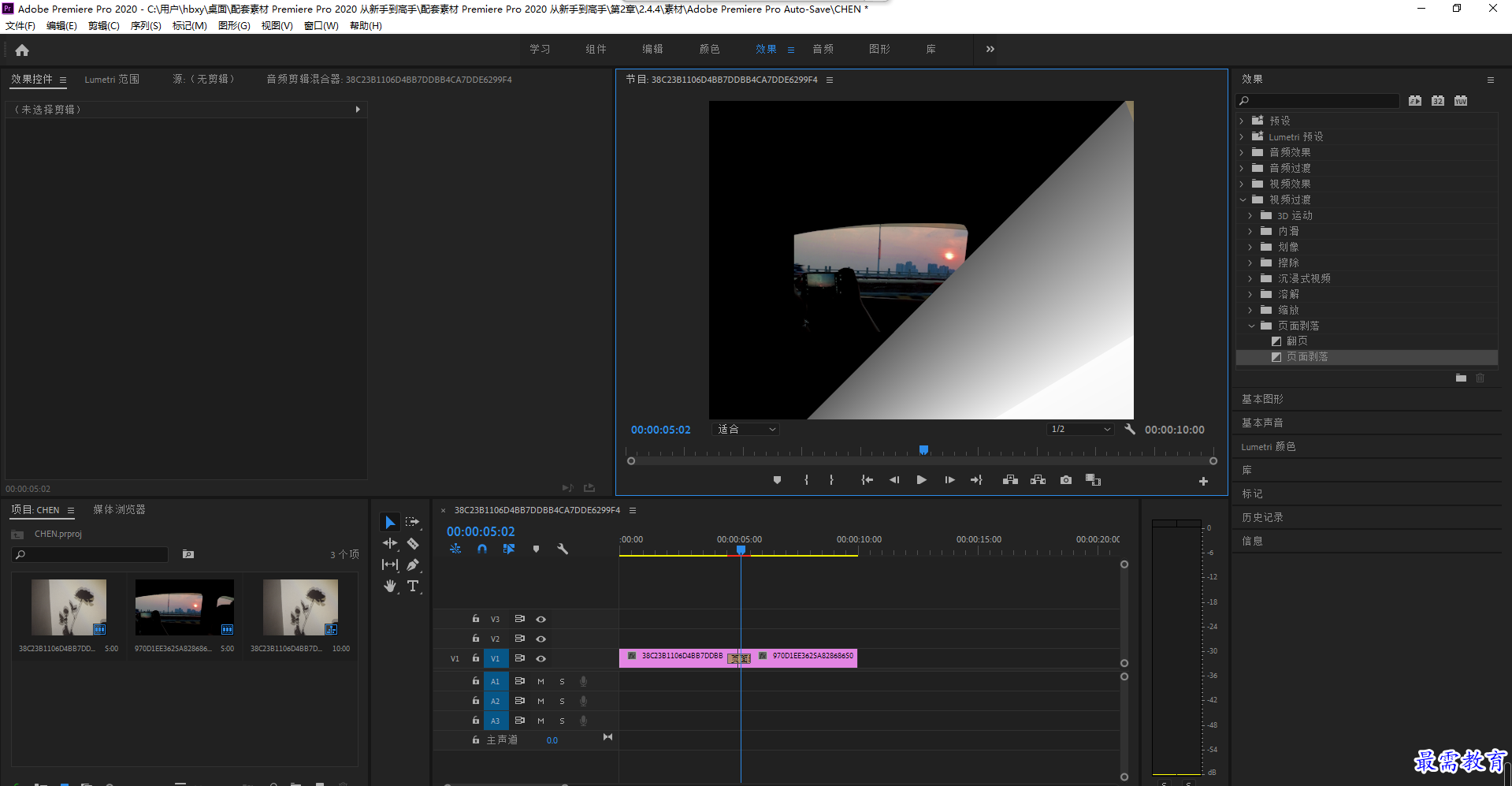Expand the 视频效果 folder
Screen dimensions: 1512x786
click(1242, 184)
